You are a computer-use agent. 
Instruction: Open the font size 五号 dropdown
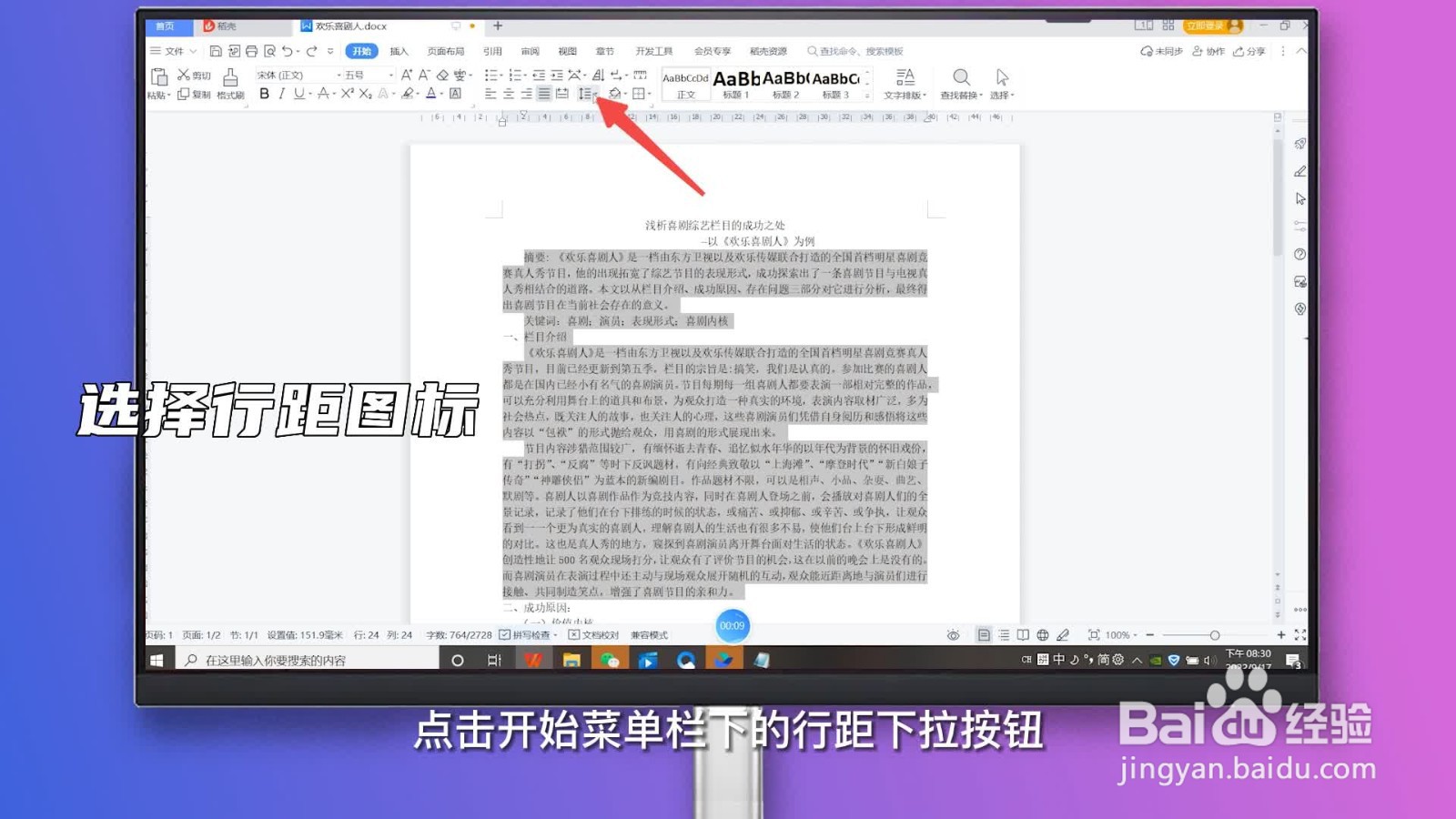click(362, 74)
